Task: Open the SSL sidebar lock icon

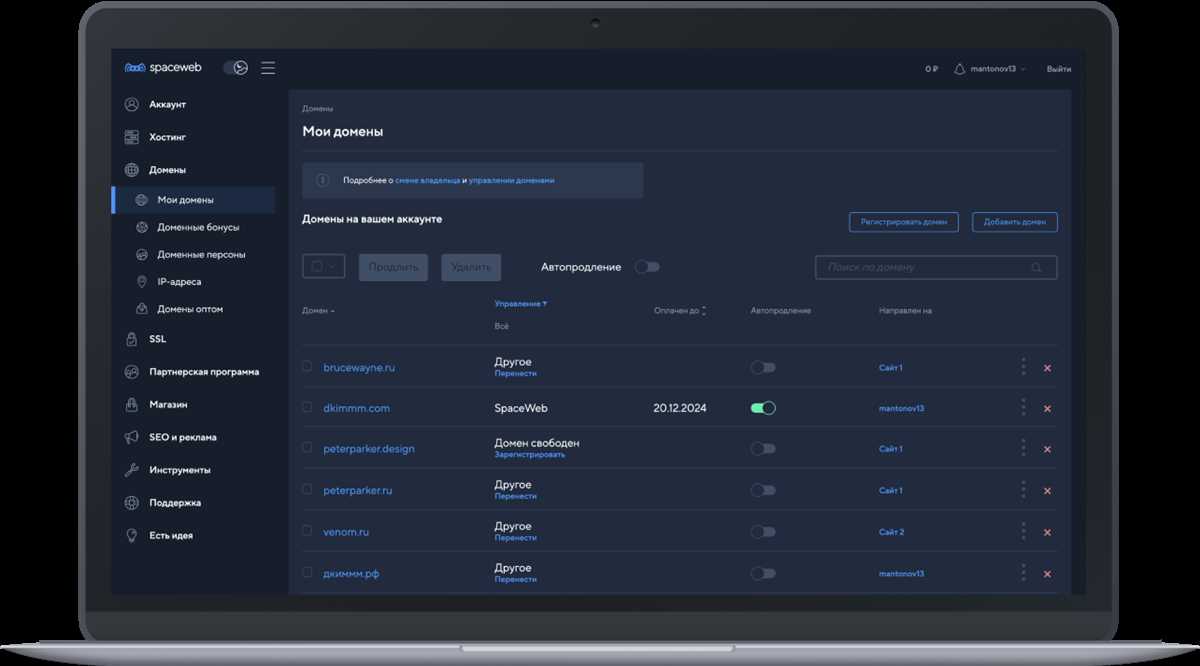Action: coord(131,339)
